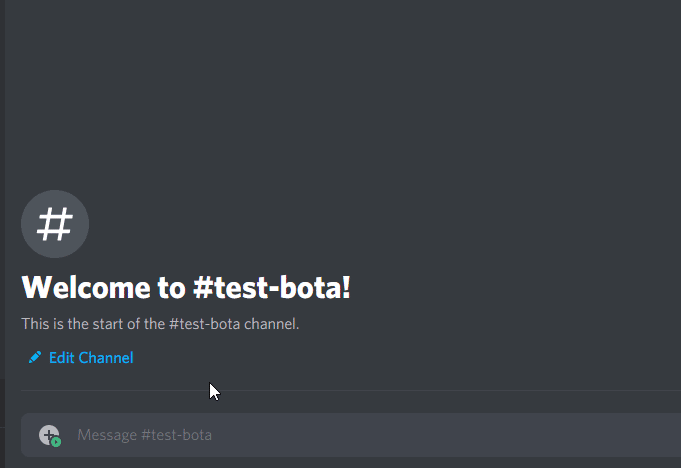Click the green badge on the attach icon
The height and width of the screenshot is (468, 681).
coord(56,441)
